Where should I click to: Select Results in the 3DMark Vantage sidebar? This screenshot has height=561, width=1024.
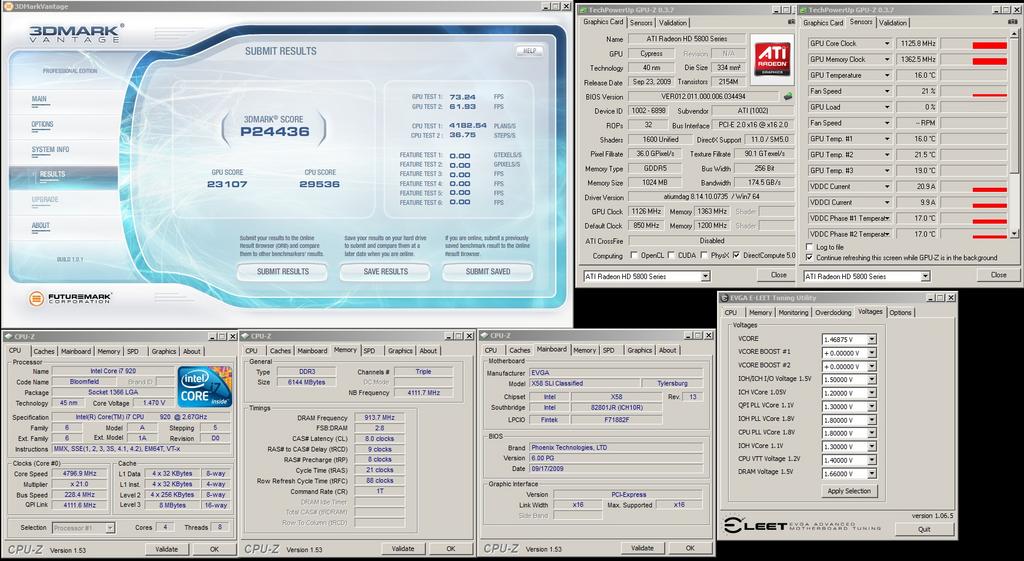(x=63, y=174)
